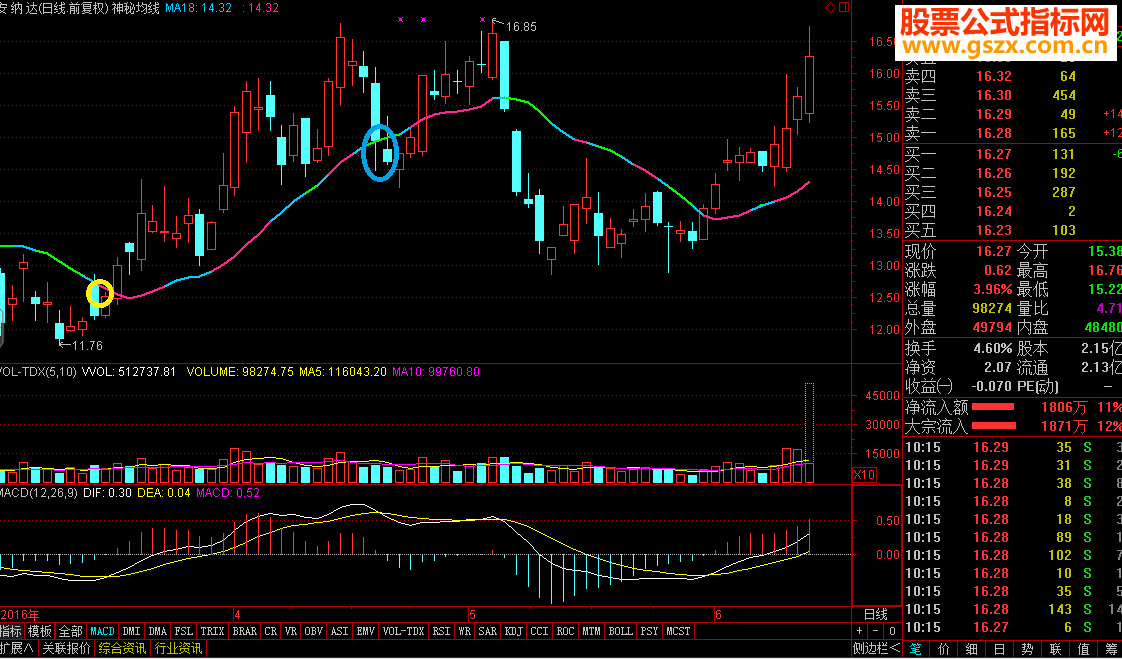This screenshot has height=659, width=1122.
Task: Open the BRAR indicator tab
Action: [x=245, y=632]
